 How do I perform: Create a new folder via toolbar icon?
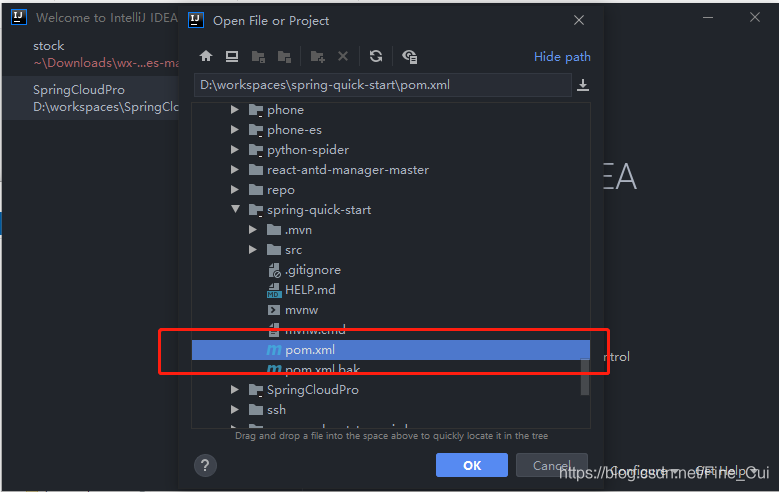pos(317,57)
